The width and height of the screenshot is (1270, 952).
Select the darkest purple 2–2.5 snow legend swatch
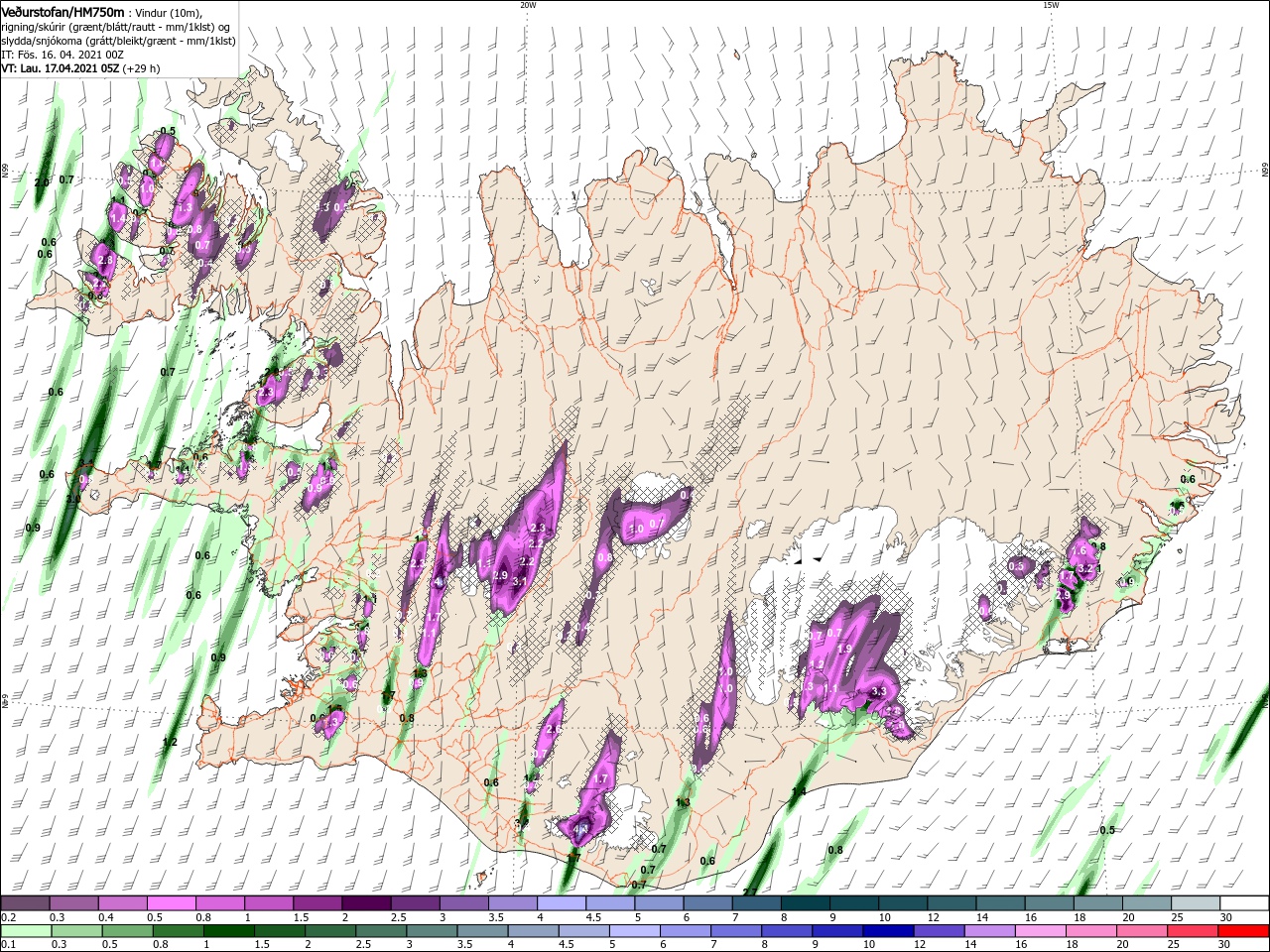tap(366, 903)
